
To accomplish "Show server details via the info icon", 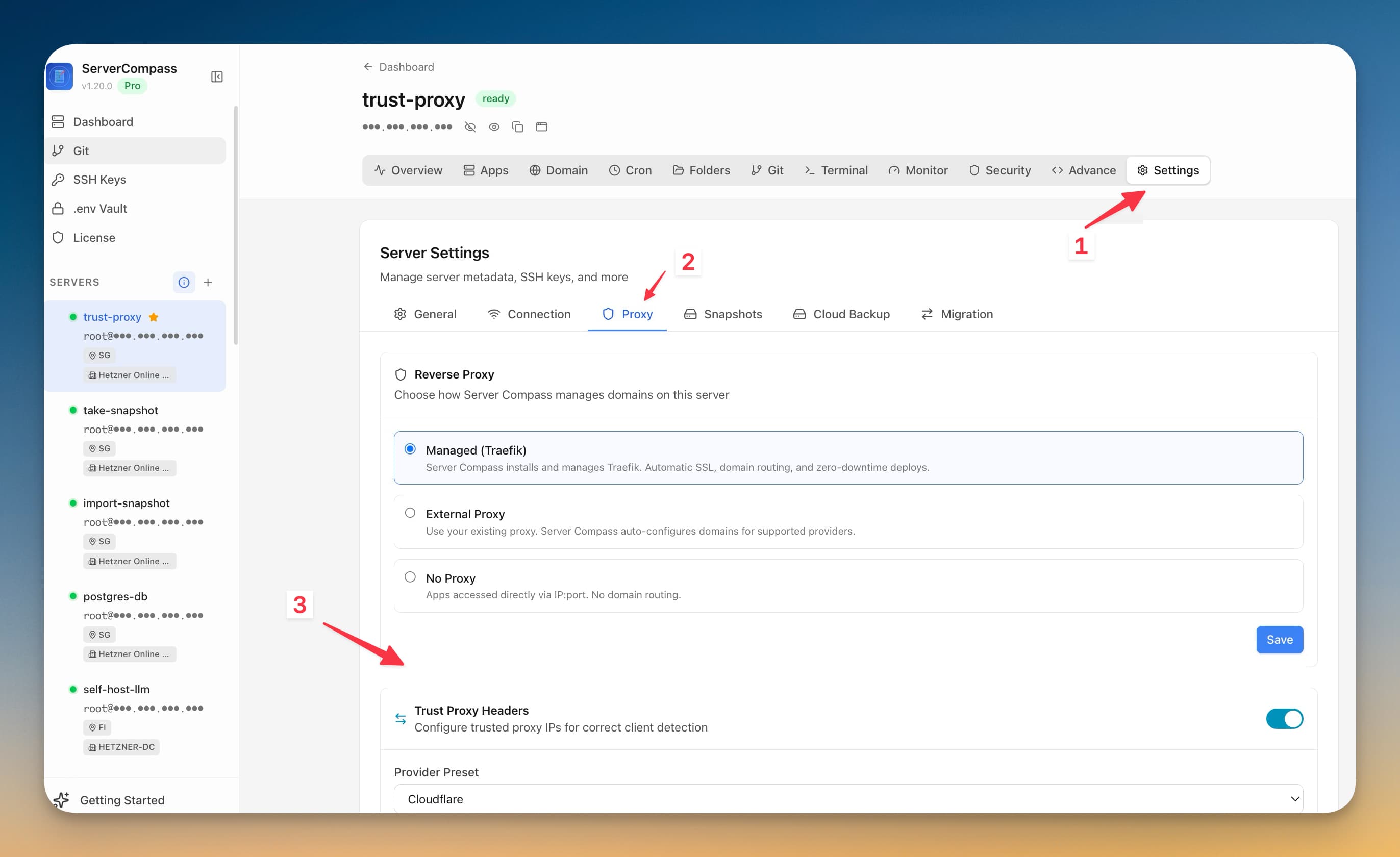I will click(x=184, y=282).
